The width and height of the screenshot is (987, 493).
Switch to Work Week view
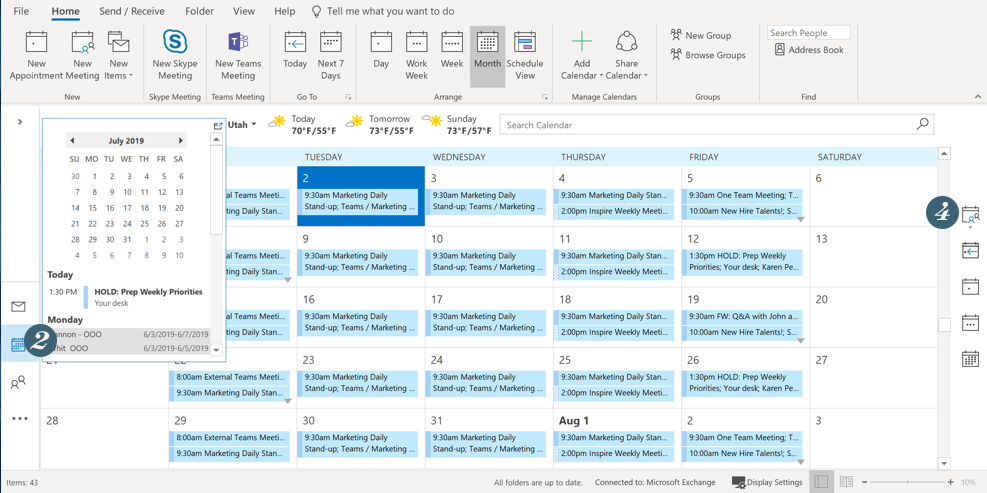pos(416,55)
